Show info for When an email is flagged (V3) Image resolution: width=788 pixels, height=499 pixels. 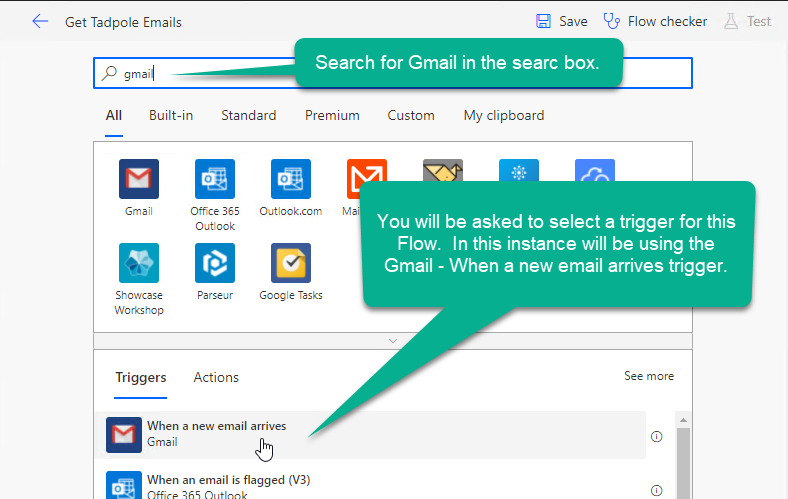click(x=656, y=490)
